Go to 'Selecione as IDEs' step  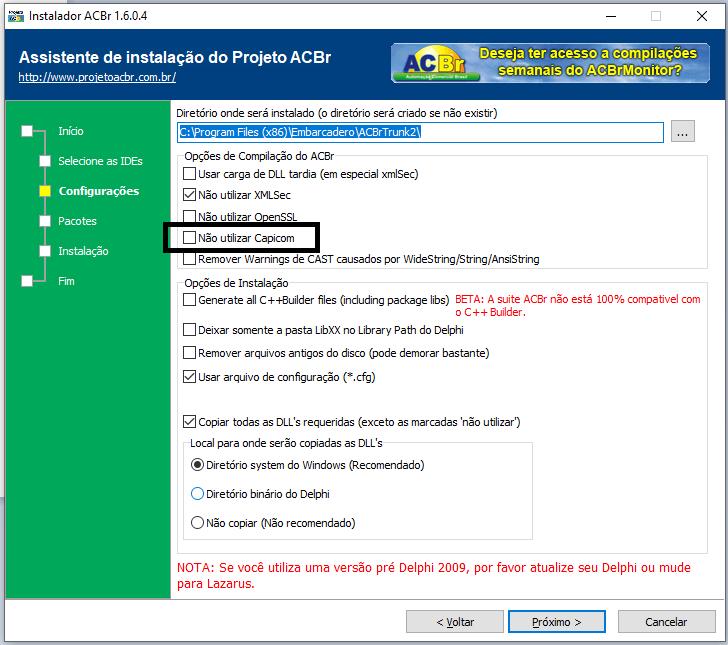click(x=100, y=161)
